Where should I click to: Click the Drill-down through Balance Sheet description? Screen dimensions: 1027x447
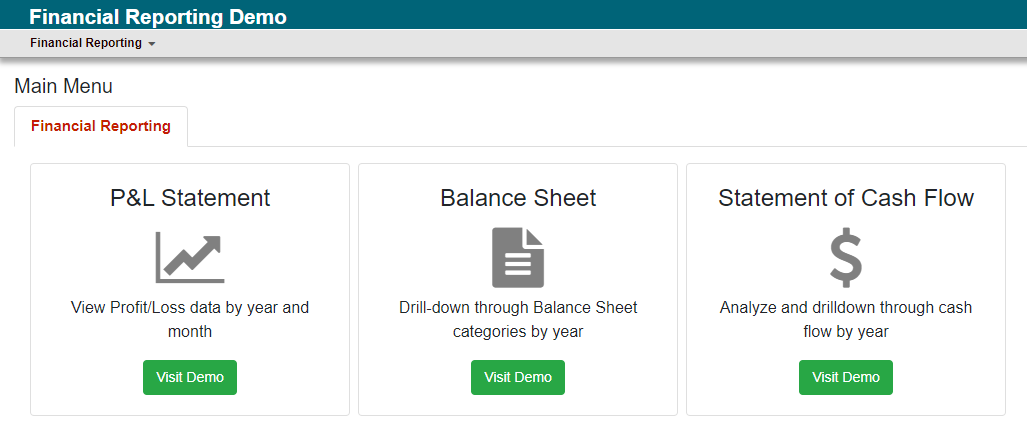click(x=517, y=319)
